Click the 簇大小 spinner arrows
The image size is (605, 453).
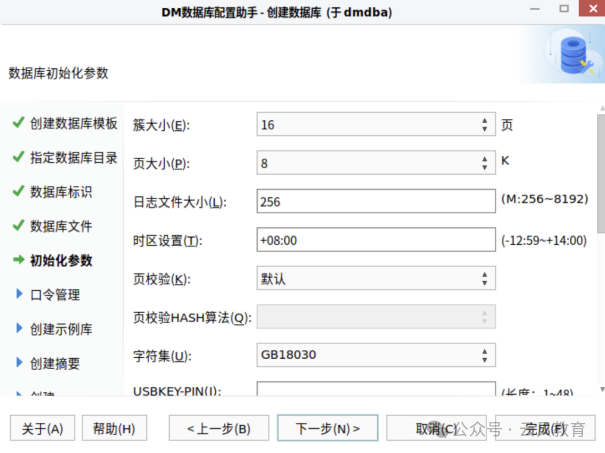485,124
